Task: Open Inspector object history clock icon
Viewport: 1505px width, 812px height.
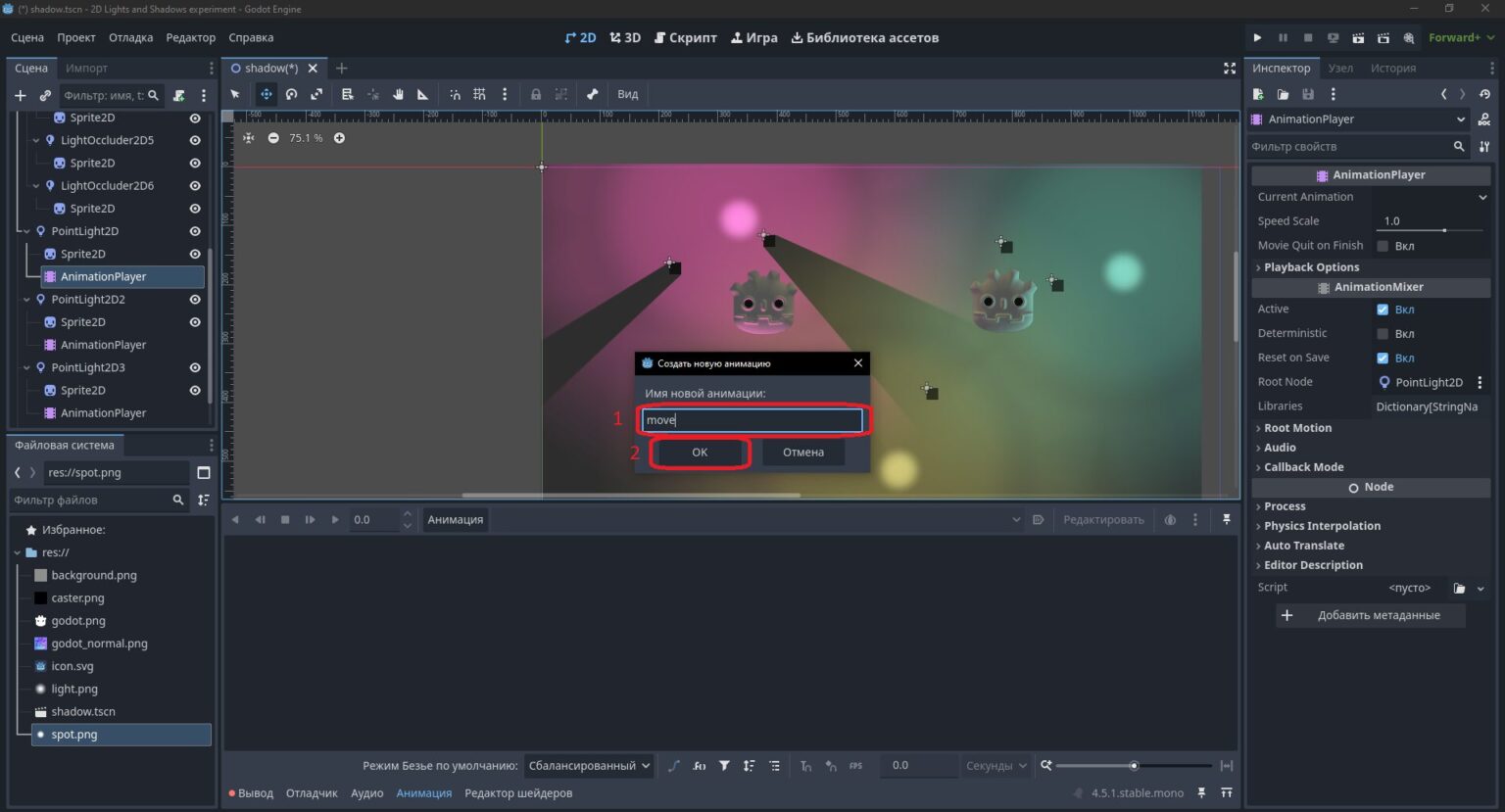Action: coord(1484,94)
